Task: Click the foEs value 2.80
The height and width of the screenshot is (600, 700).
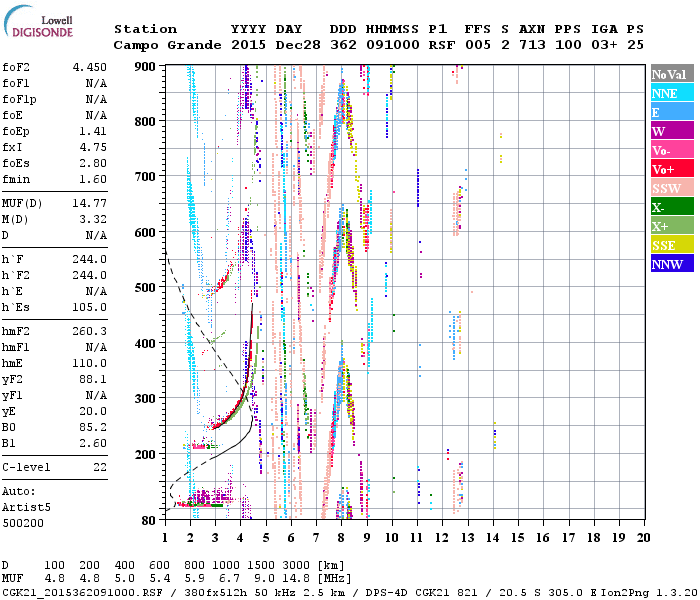Action: pyautogui.click(x=93, y=163)
